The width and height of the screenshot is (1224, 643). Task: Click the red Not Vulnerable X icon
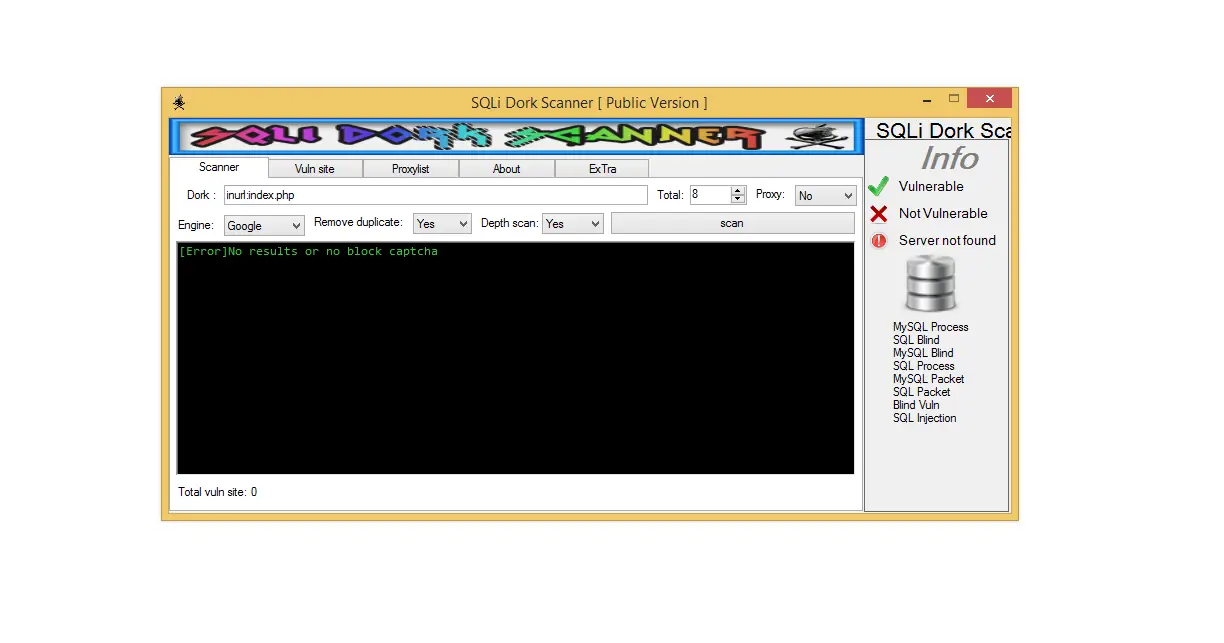tap(877, 213)
